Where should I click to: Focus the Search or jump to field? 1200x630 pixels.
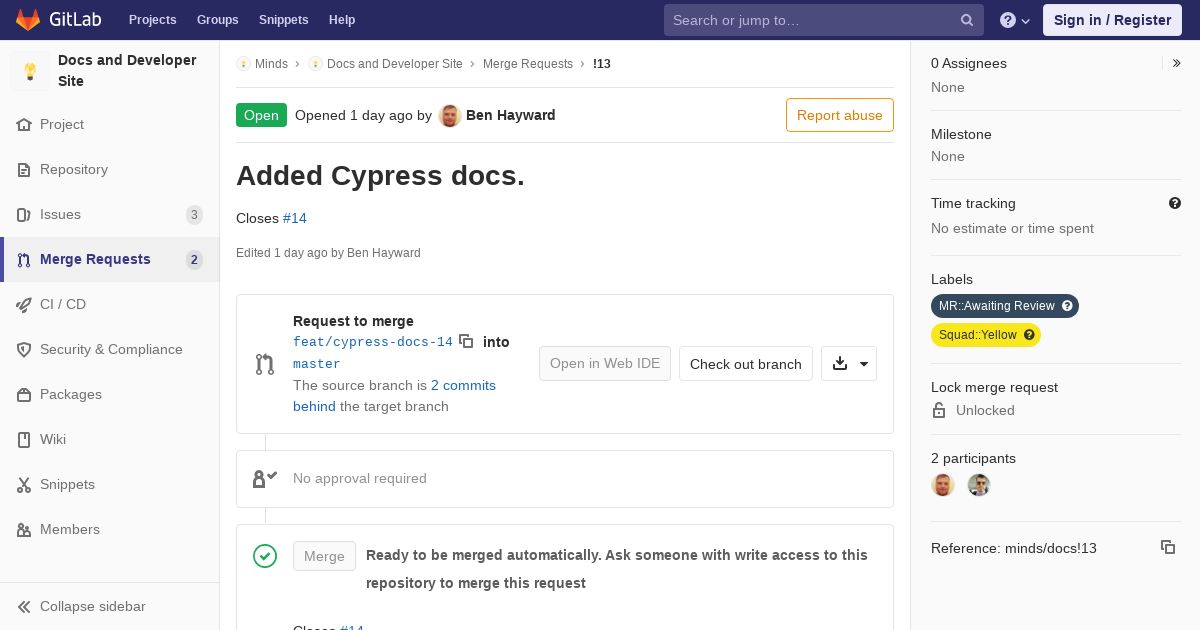(x=810, y=20)
